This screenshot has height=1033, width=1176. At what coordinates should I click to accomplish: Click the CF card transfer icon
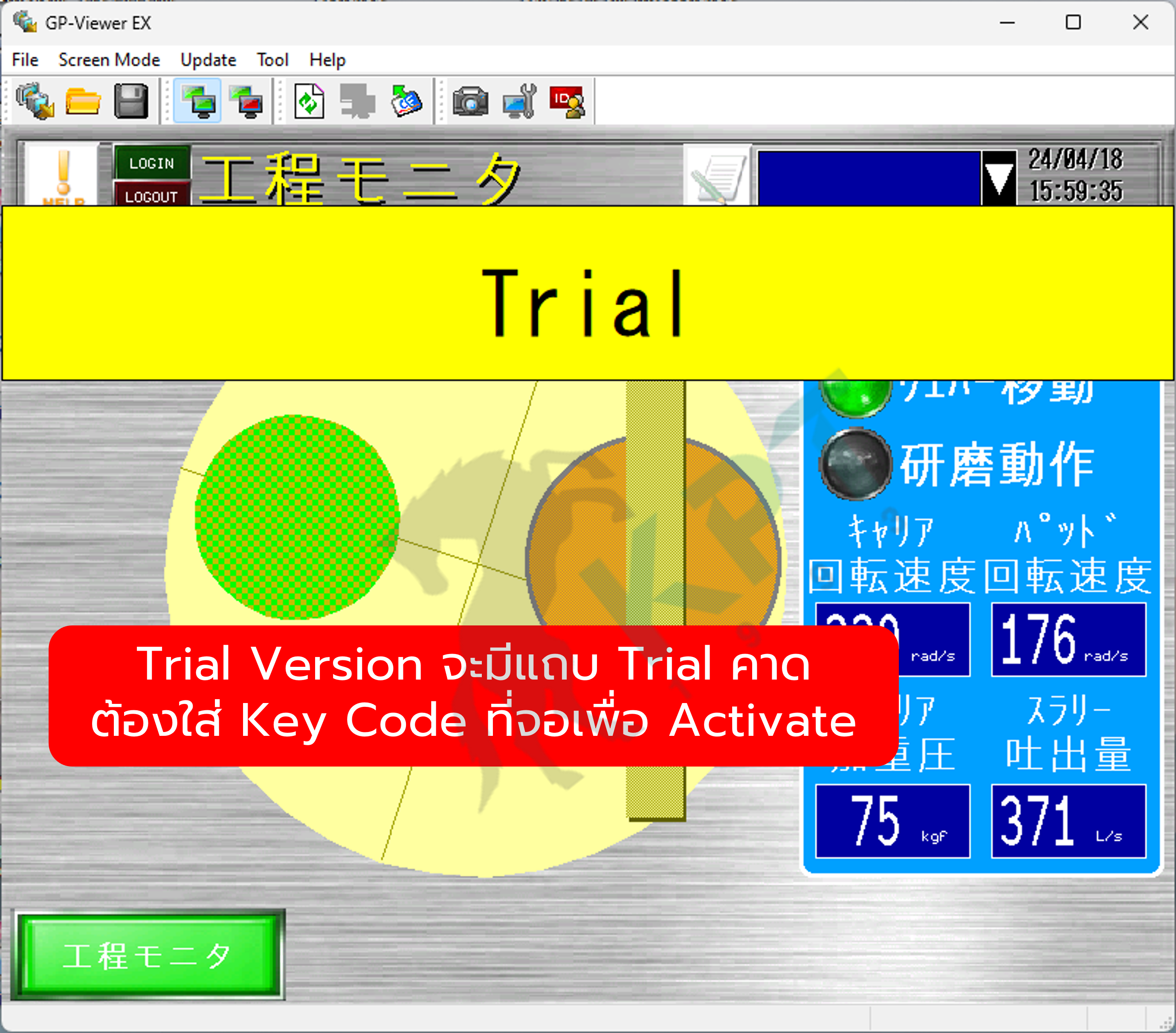coord(406,101)
